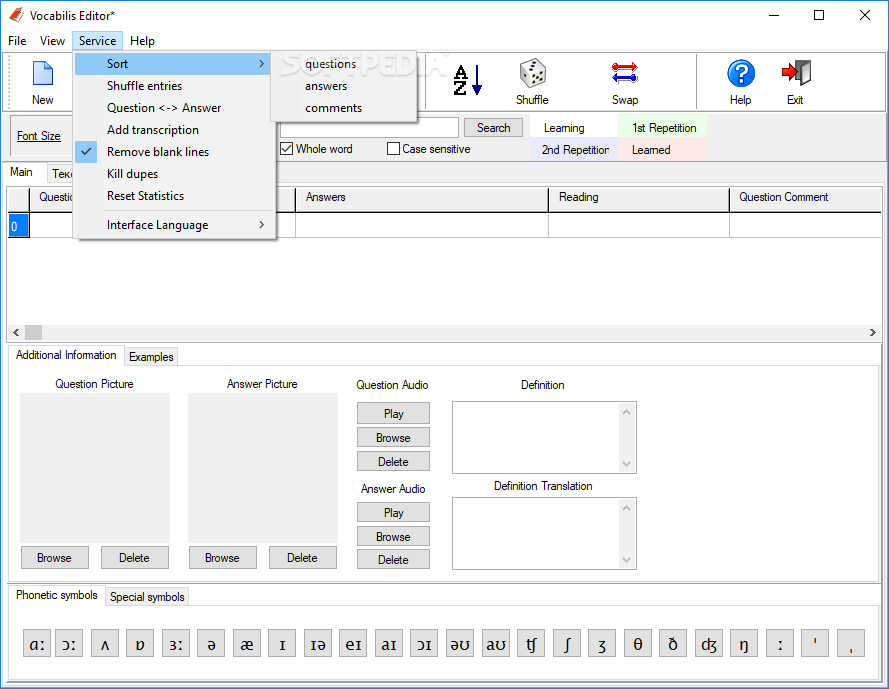
Task: Open the File menu
Action: click(17, 41)
